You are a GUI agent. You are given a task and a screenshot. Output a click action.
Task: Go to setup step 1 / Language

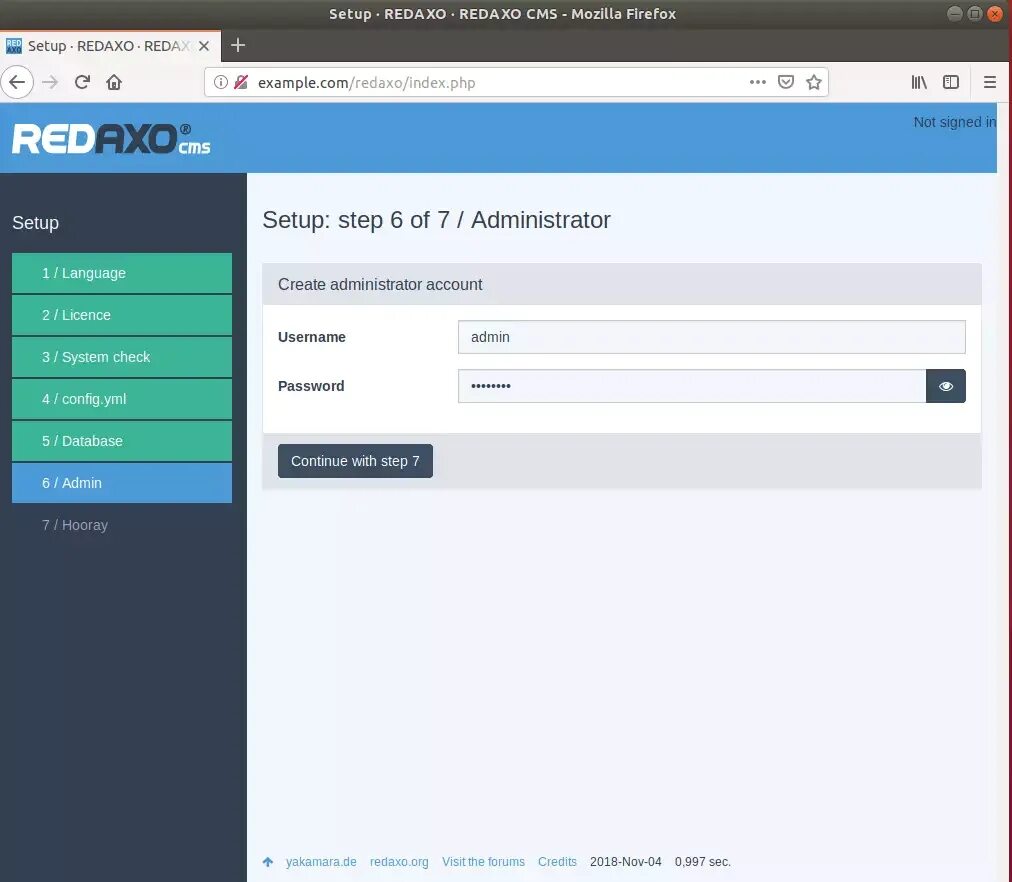122,273
